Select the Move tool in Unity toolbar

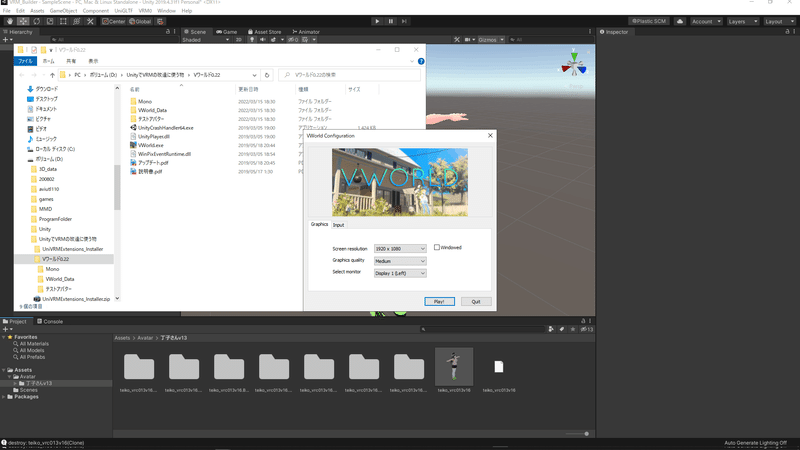tap(23, 21)
